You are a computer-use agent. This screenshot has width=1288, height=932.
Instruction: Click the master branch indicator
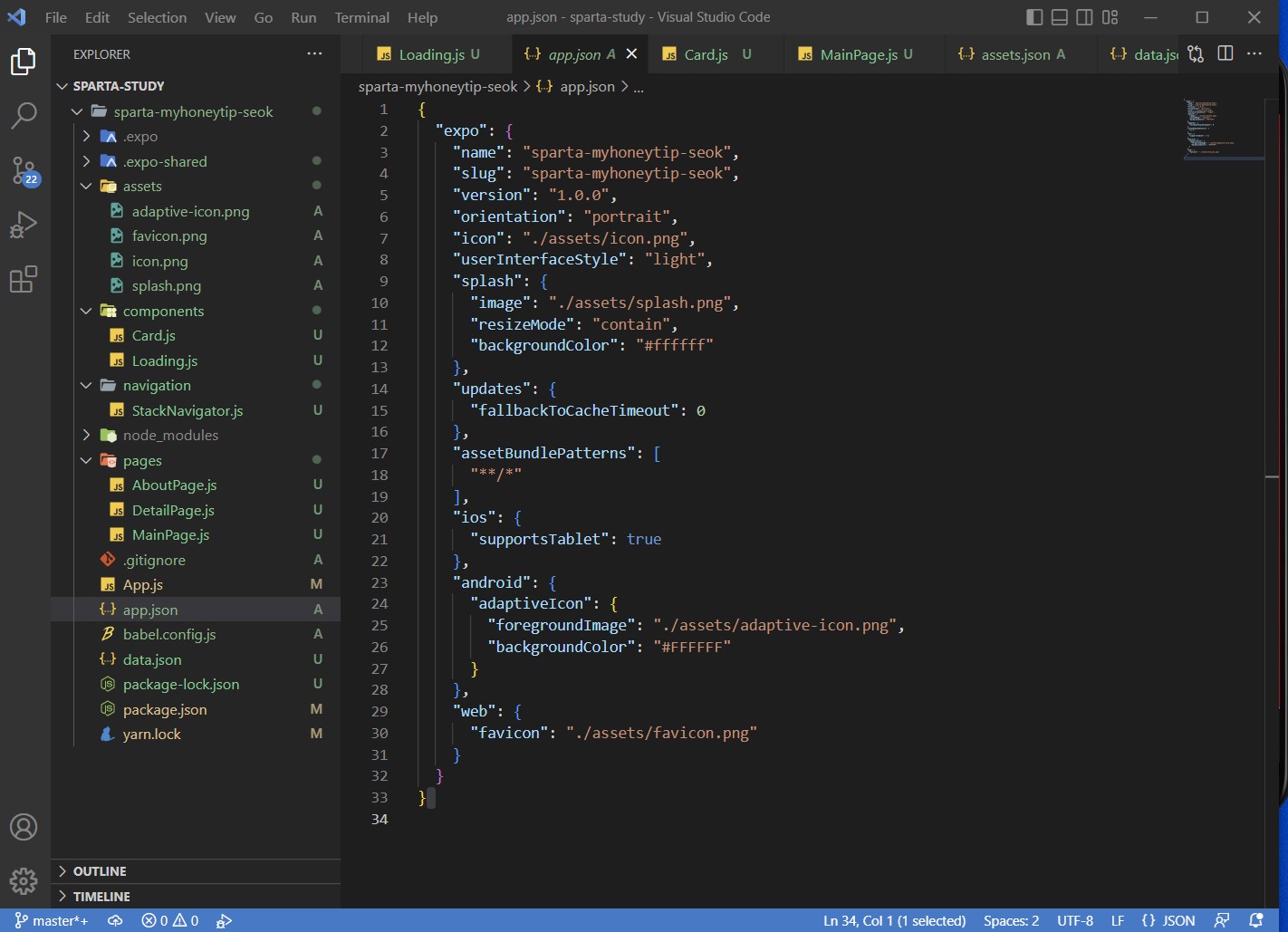point(53,920)
